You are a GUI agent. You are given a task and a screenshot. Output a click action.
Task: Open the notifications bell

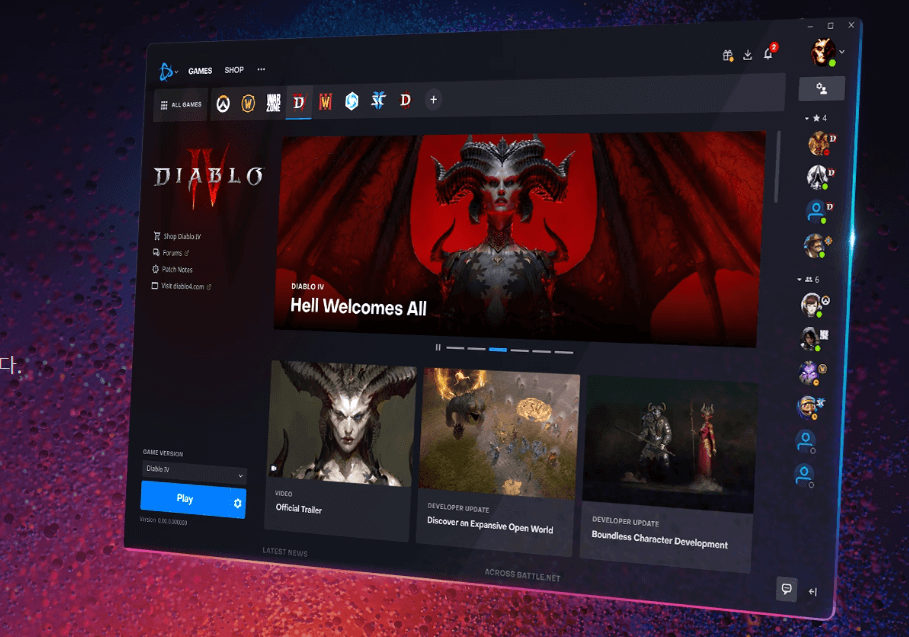[x=769, y=53]
